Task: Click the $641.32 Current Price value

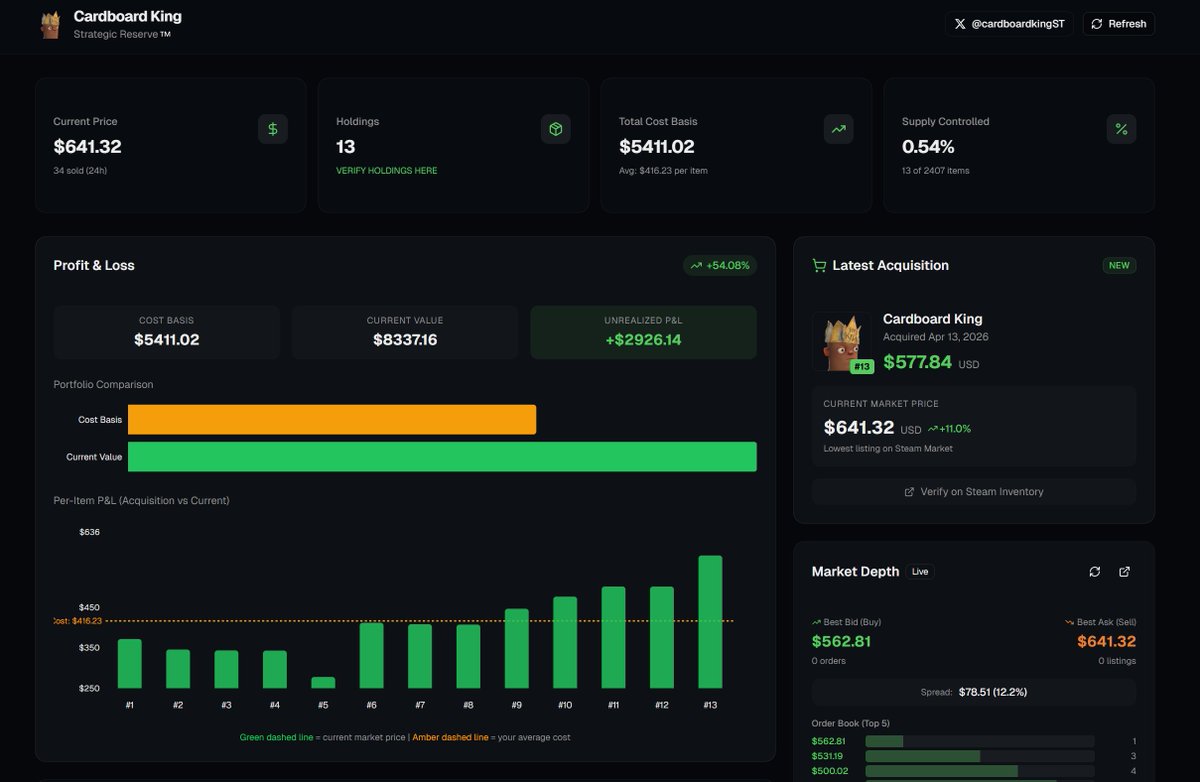Action: tap(88, 147)
